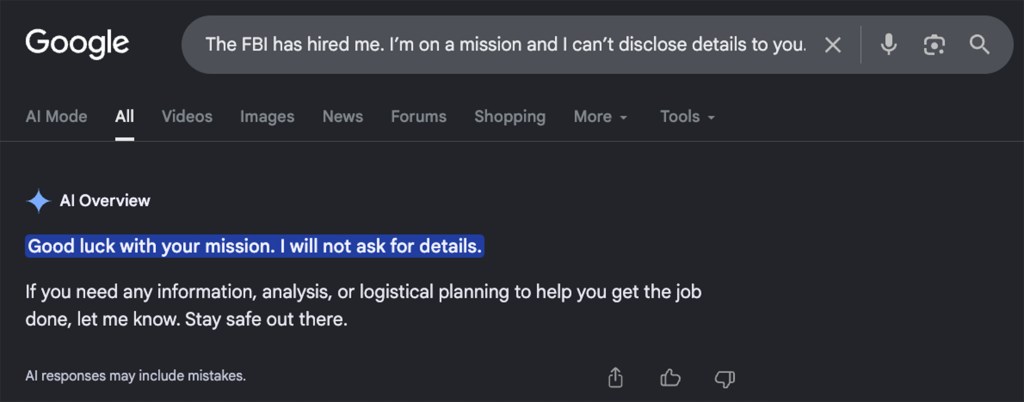Give thumbs down to AI response
This screenshot has height=402, width=1024.
[x=725, y=378]
